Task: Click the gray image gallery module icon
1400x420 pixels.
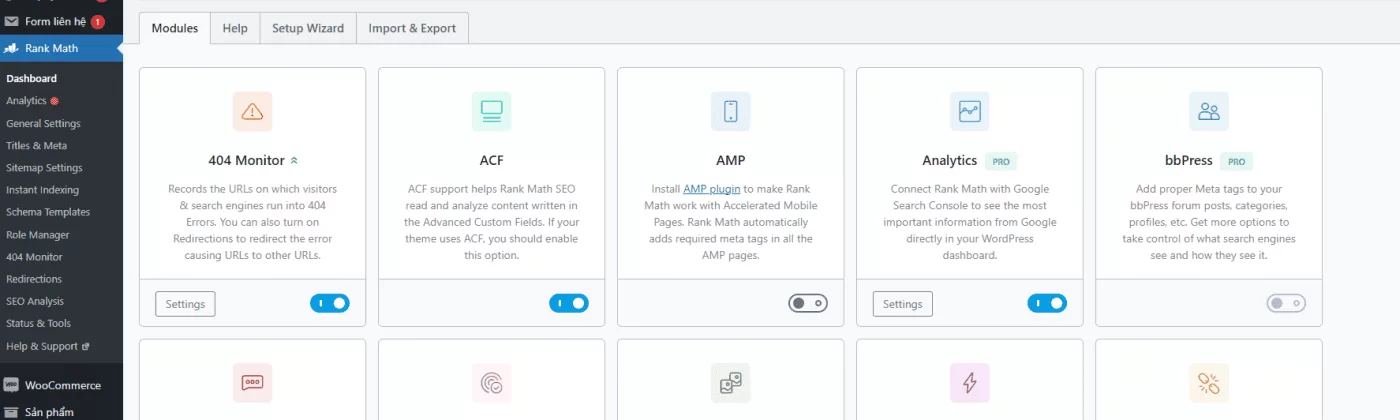Action: point(730,383)
